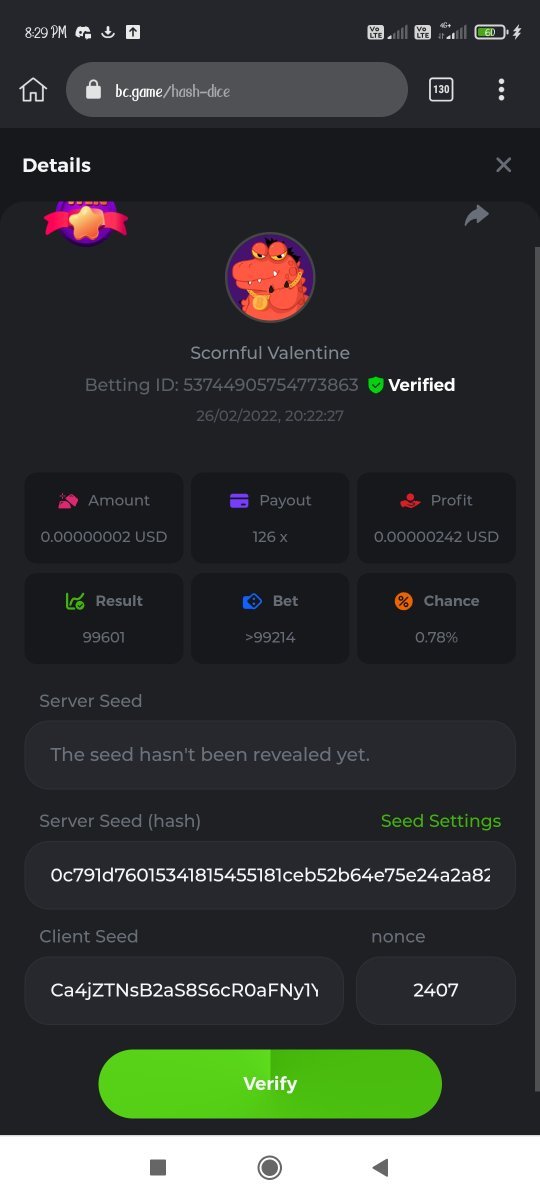Close the Details panel
This screenshot has width=540, height=1200.
503,165
